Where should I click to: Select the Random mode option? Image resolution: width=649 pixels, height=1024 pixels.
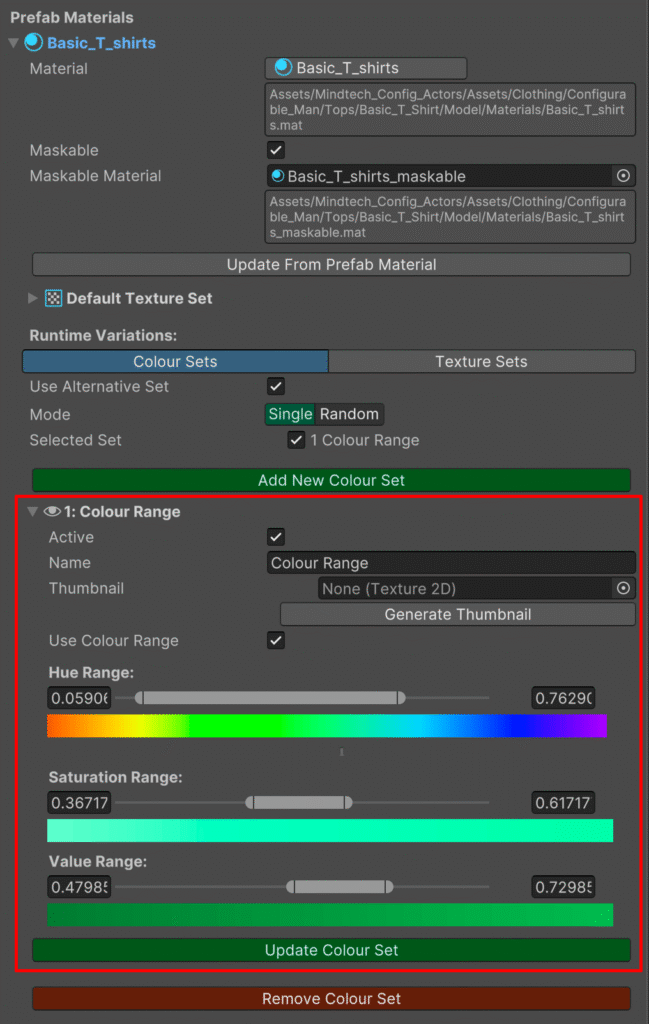tap(349, 414)
